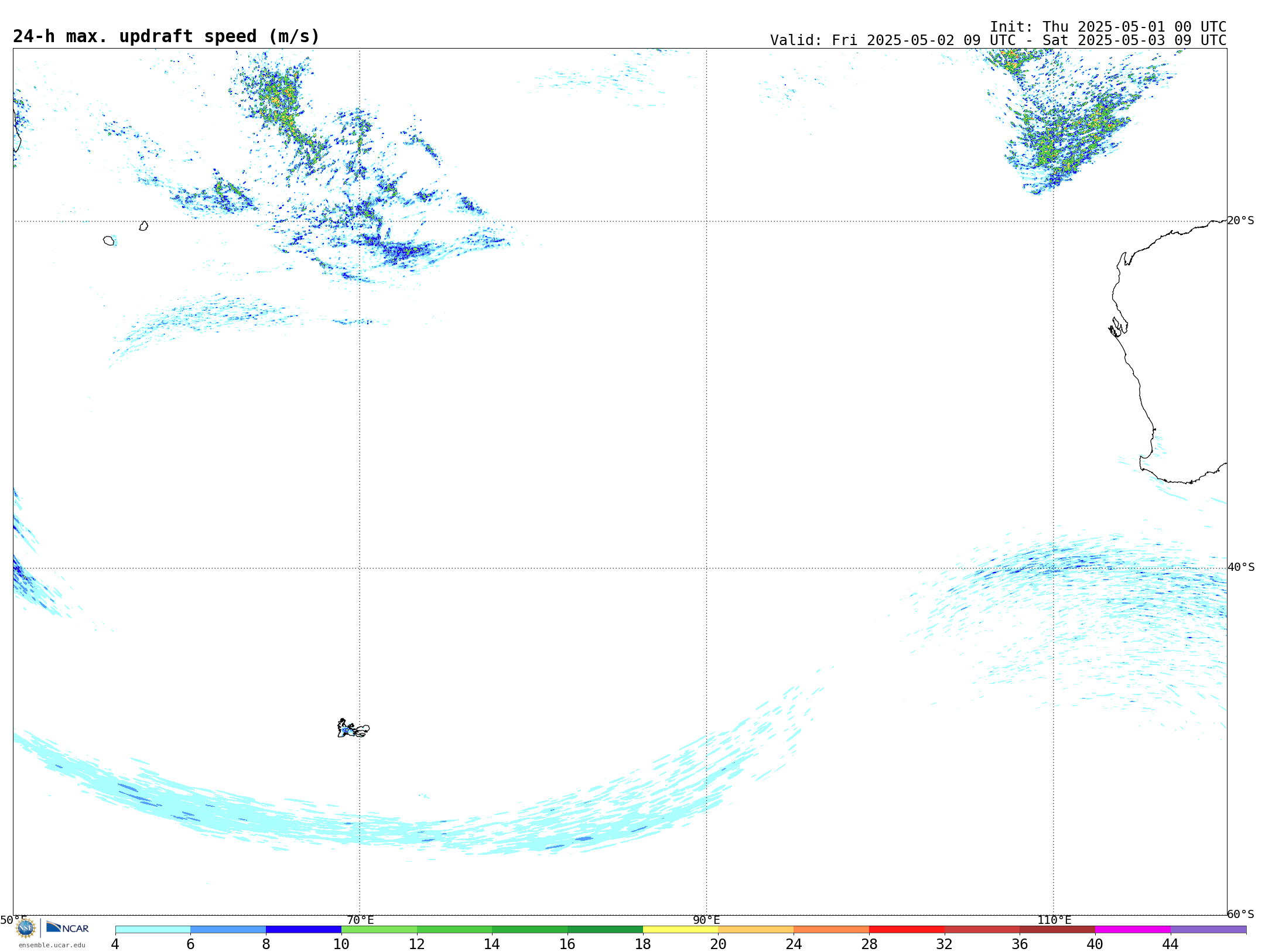Image resolution: width=1265 pixels, height=952 pixels.
Task: Click the 70°E longitude label
Action: coord(360,920)
